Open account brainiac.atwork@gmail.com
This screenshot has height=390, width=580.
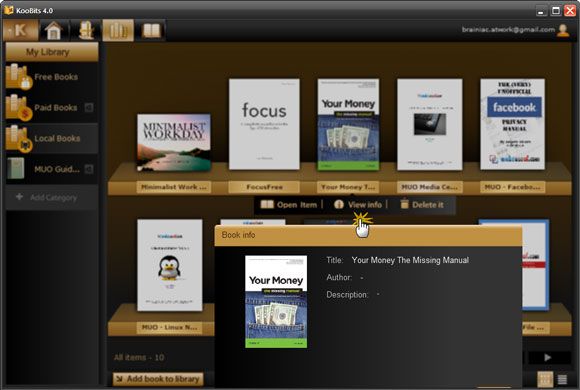pyautogui.click(x=508, y=29)
